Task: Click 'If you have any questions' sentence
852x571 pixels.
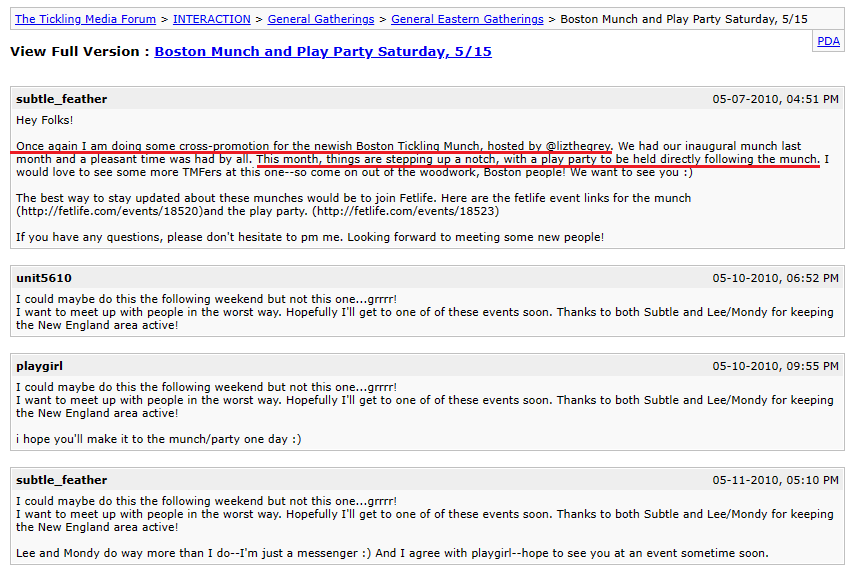Action: click(310, 237)
